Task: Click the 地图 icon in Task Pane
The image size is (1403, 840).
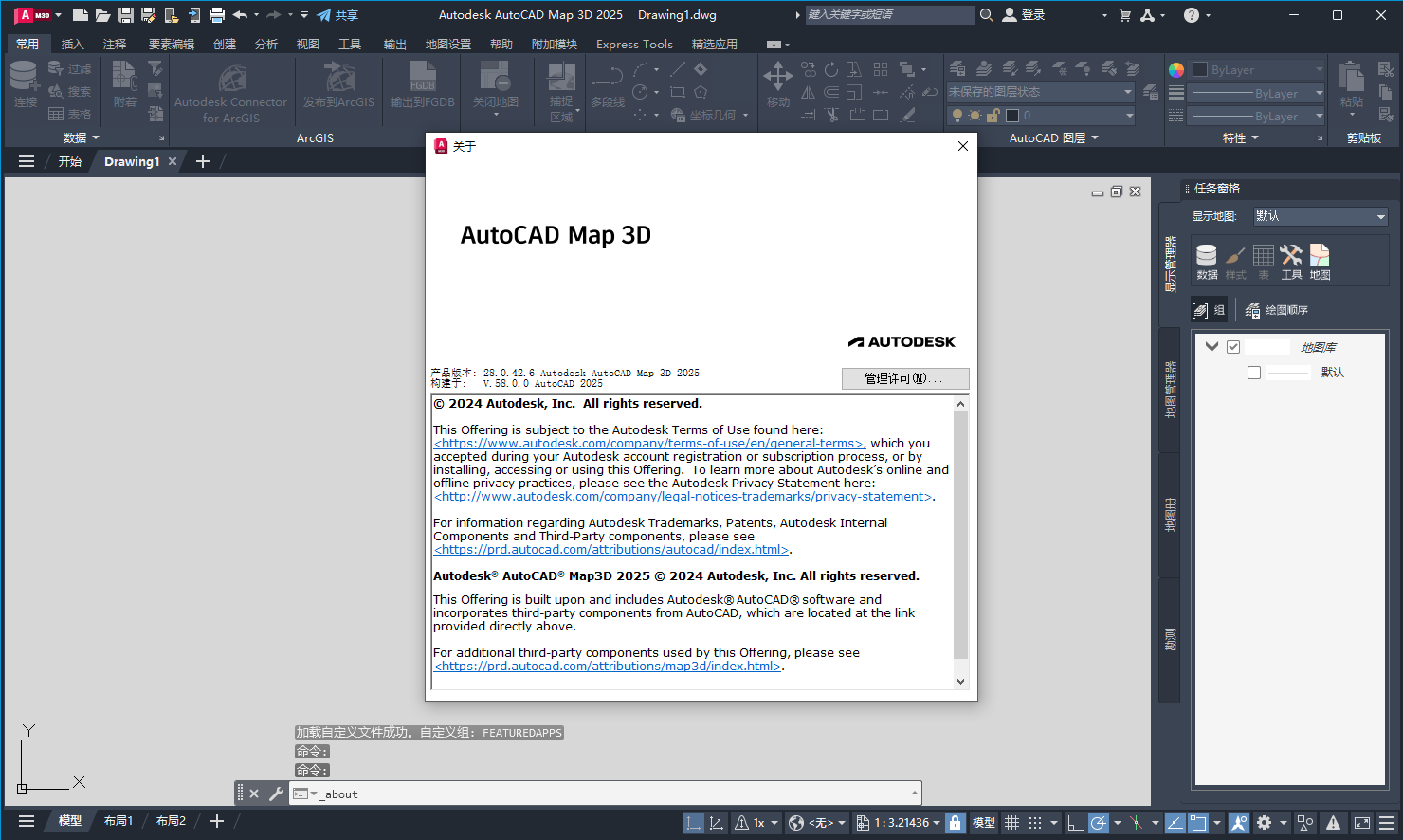Action: tap(1320, 261)
